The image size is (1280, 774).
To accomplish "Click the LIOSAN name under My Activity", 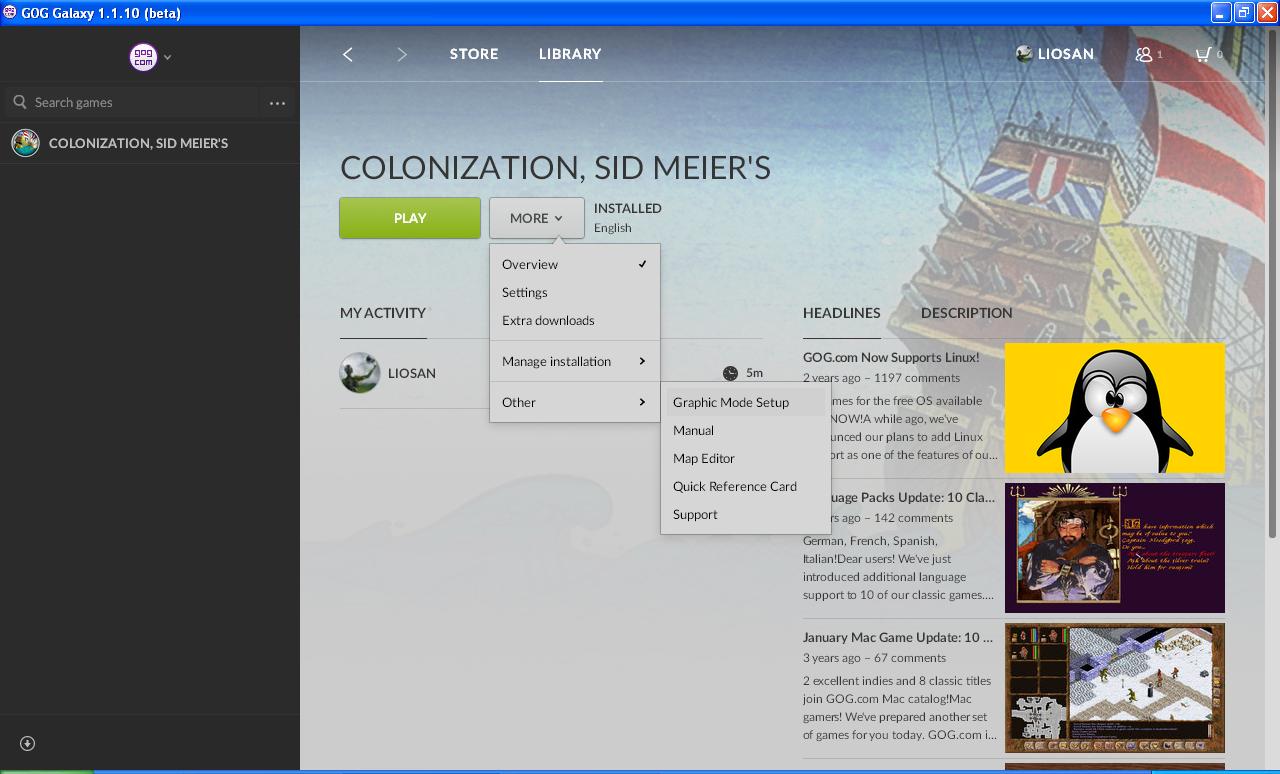I will tap(412, 373).
